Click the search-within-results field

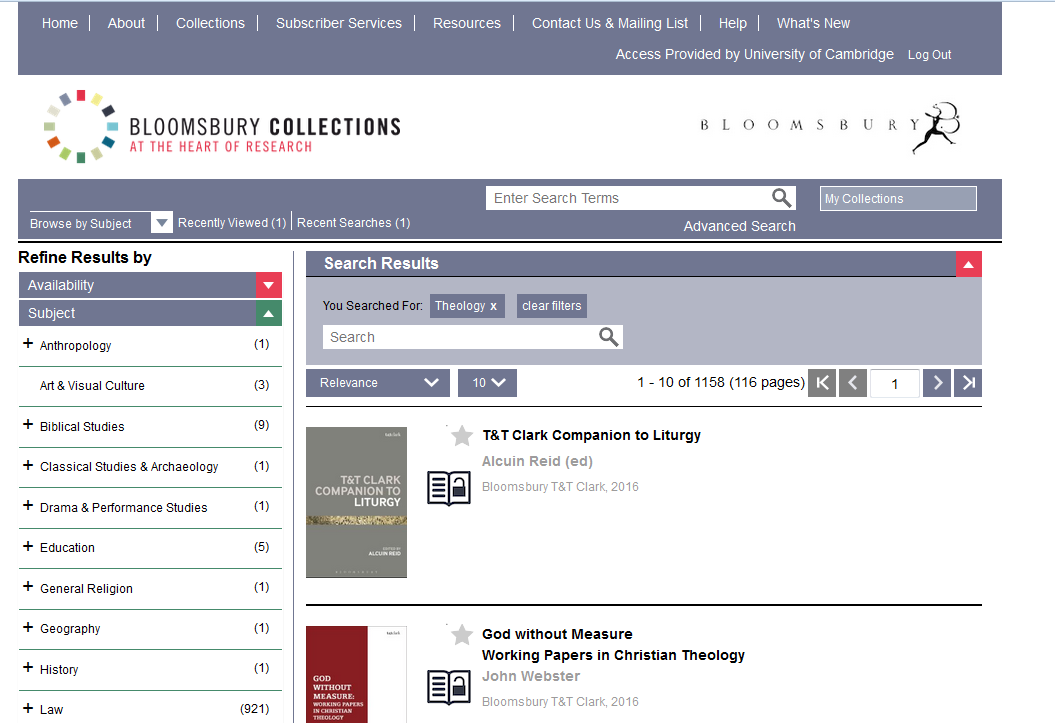click(461, 337)
